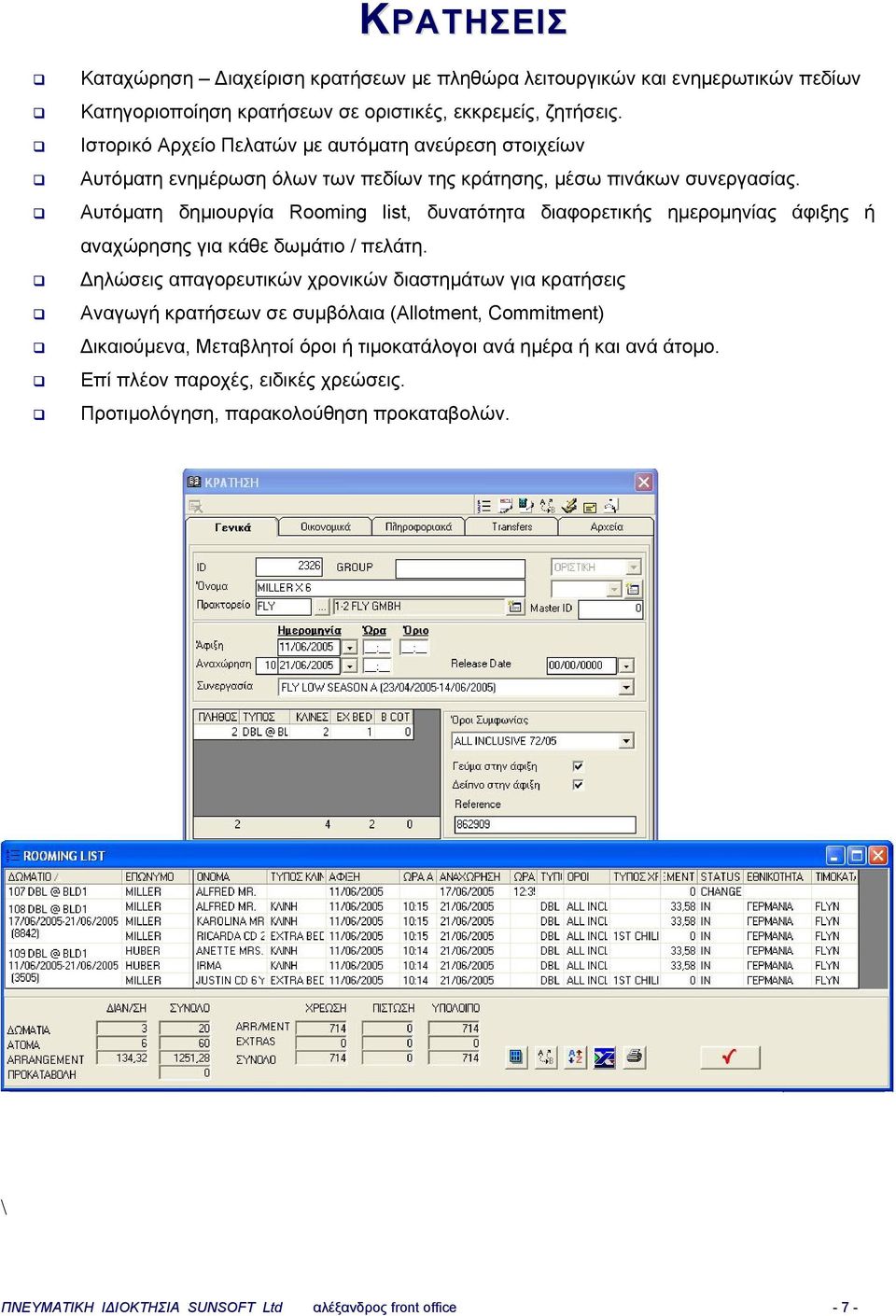
Task: Open the ΟΡΙΣΤΙΚΗ status dropdown
Action: pos(634,567)
